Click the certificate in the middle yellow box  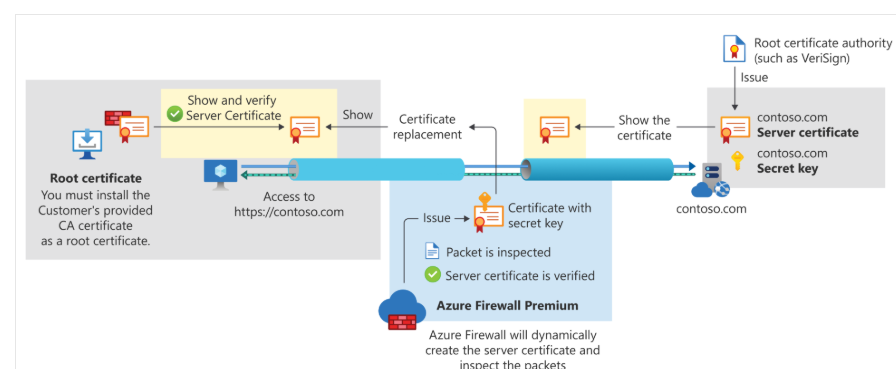554,129
